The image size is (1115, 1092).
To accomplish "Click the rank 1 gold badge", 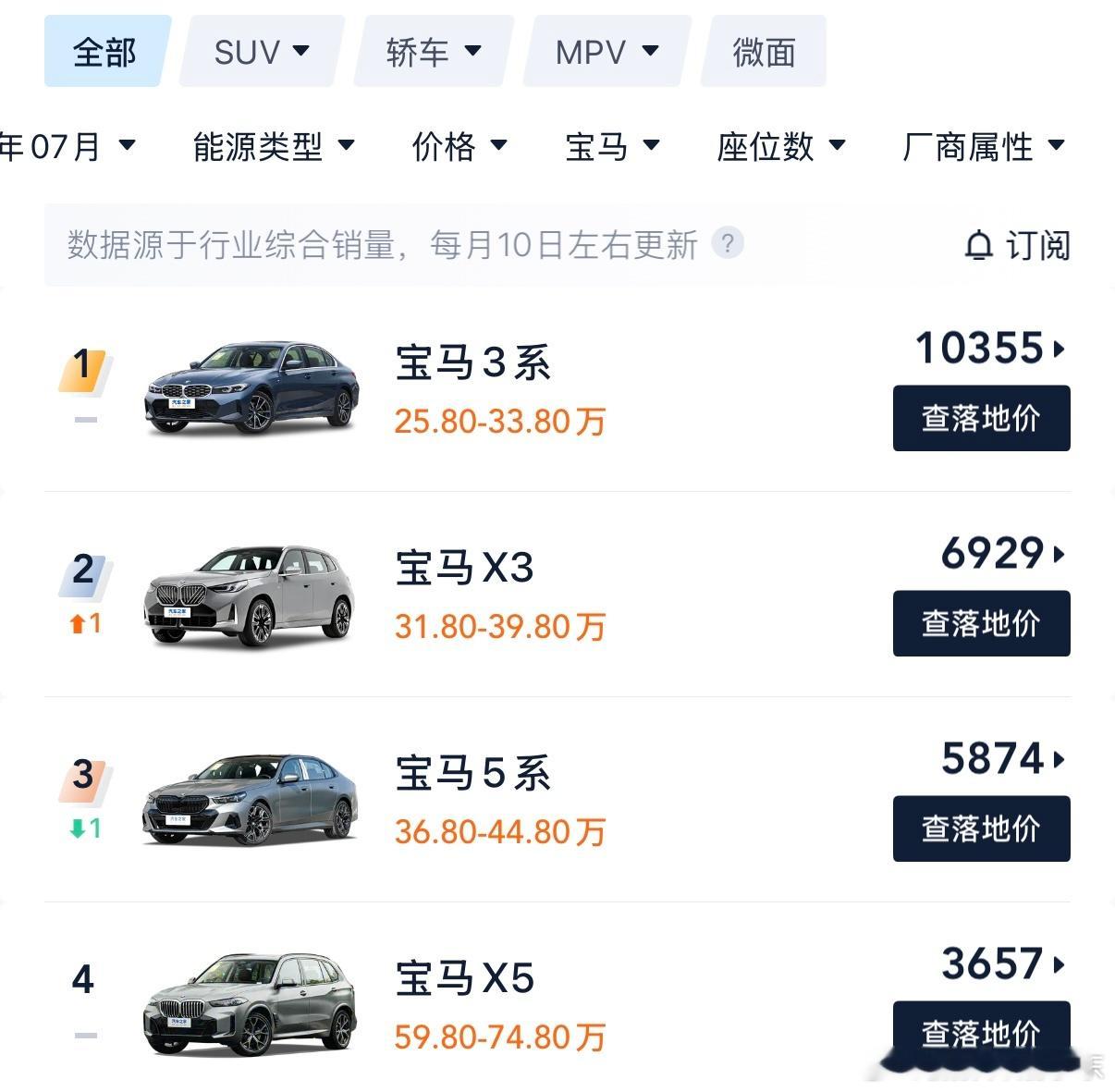I will pyautogui.click(x=85, y=368).
